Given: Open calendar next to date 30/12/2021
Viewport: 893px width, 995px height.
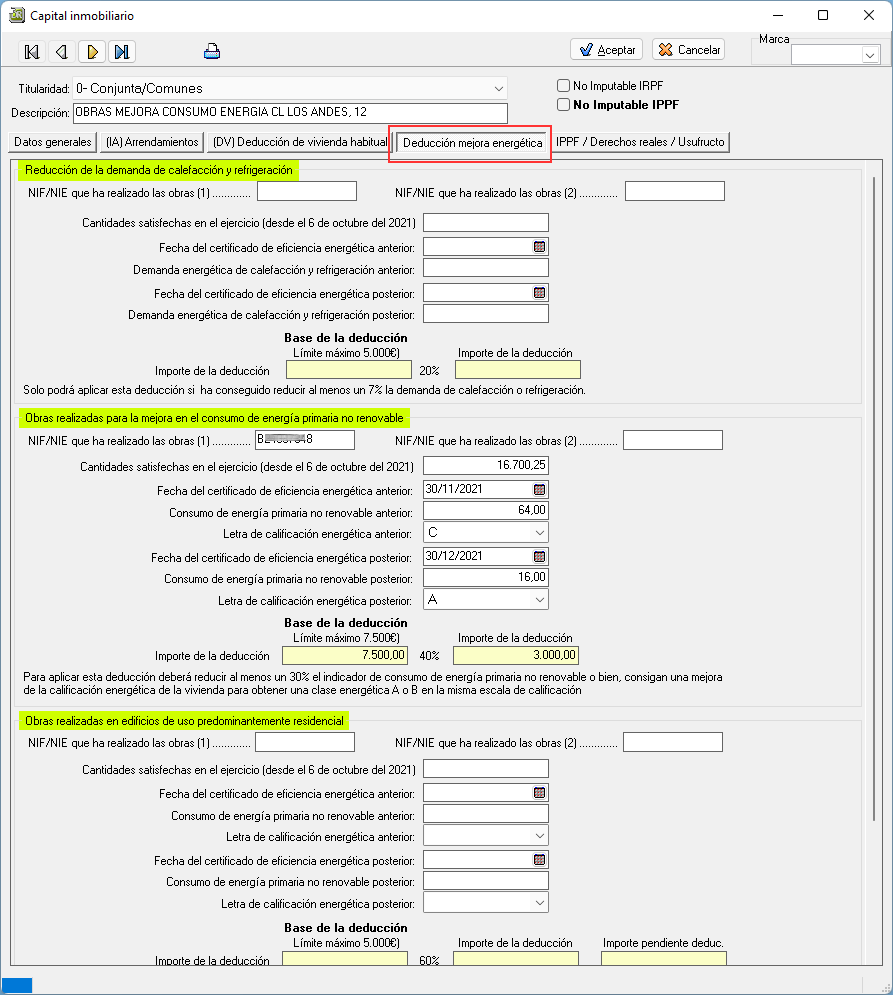Looking at the screenshot, I should tap(539, 557).
